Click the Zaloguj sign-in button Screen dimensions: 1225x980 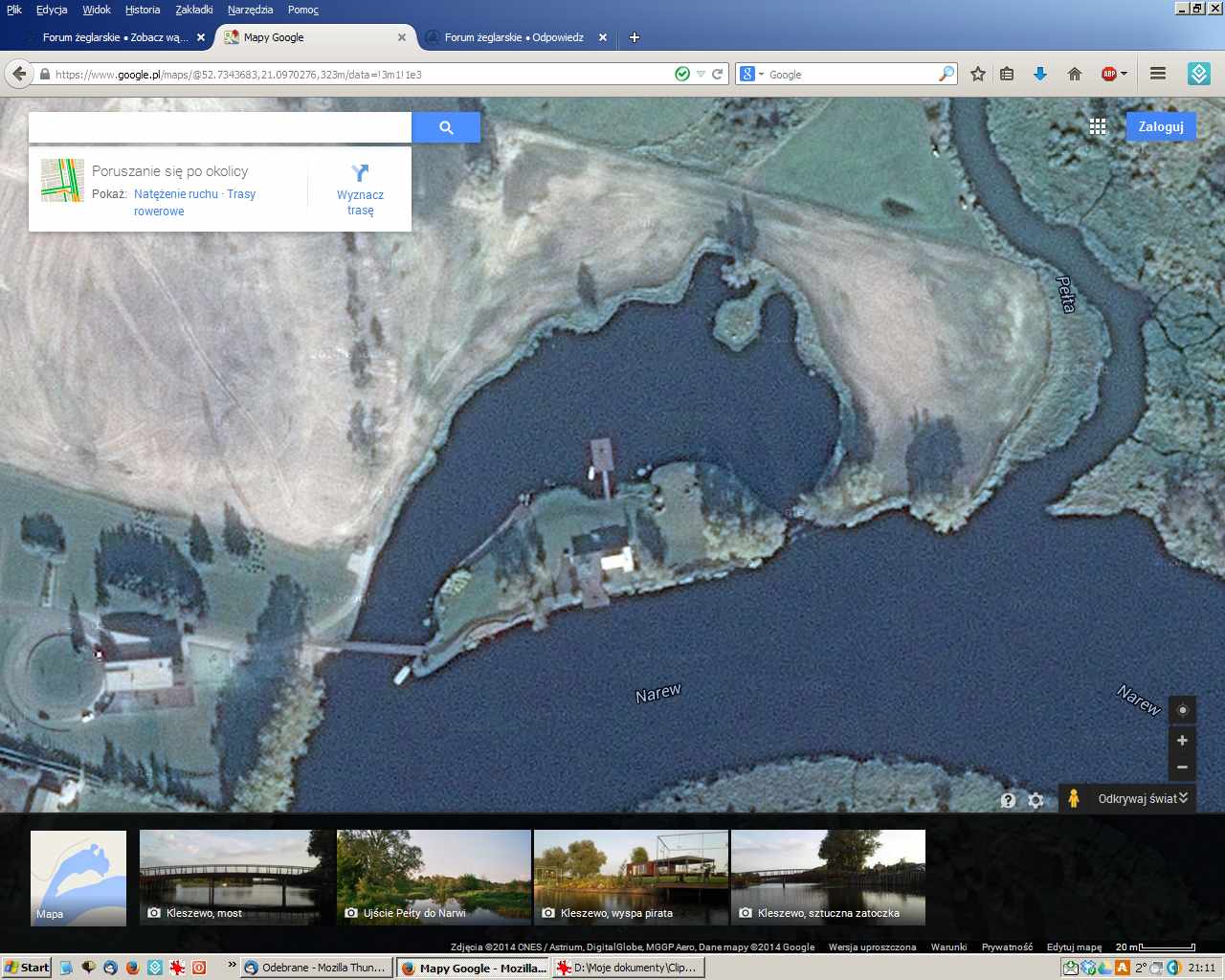[x=1160, y=126]
